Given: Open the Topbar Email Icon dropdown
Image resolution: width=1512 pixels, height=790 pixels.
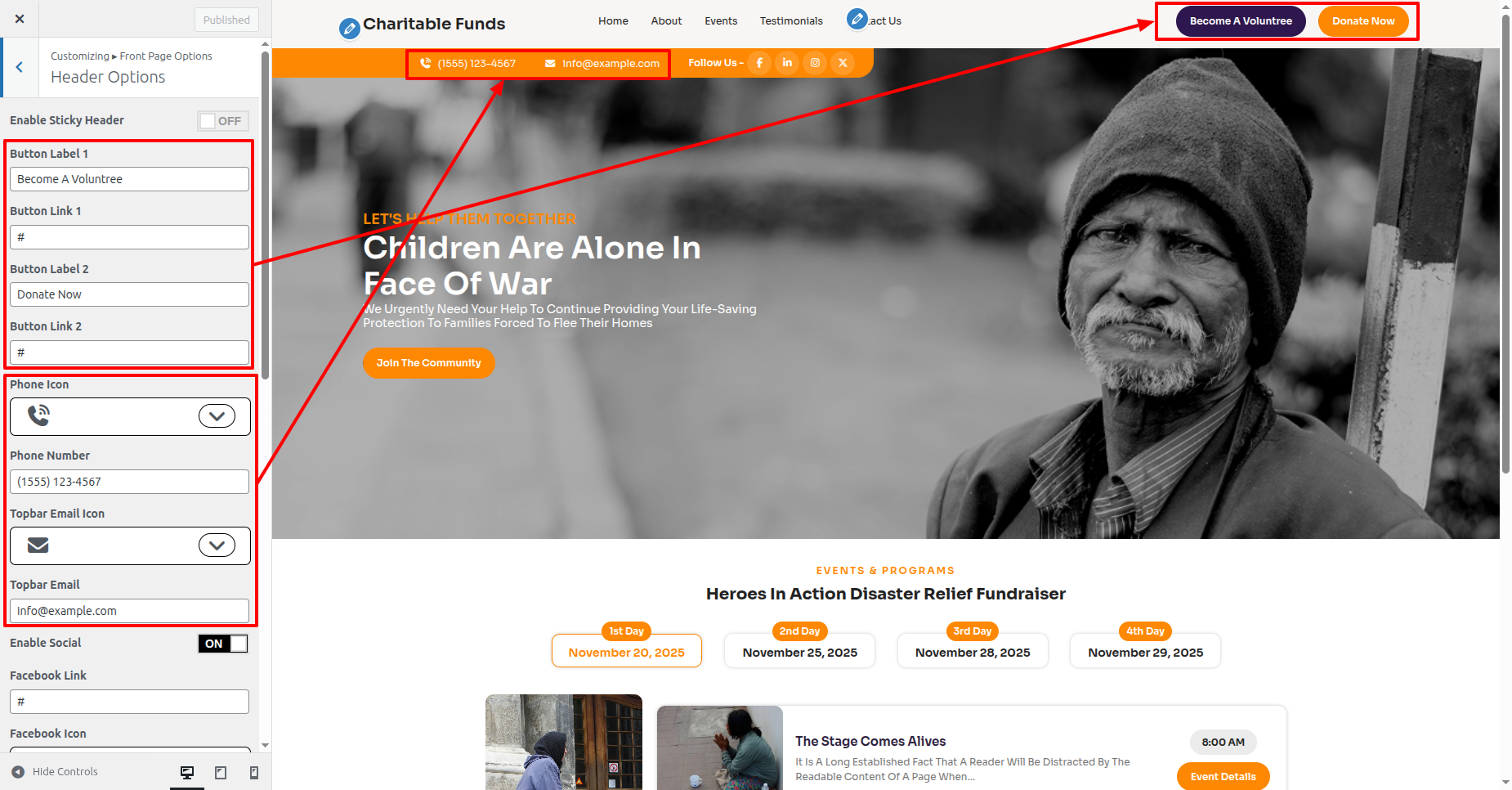Looking at the screenshot, I should (130, 545).
